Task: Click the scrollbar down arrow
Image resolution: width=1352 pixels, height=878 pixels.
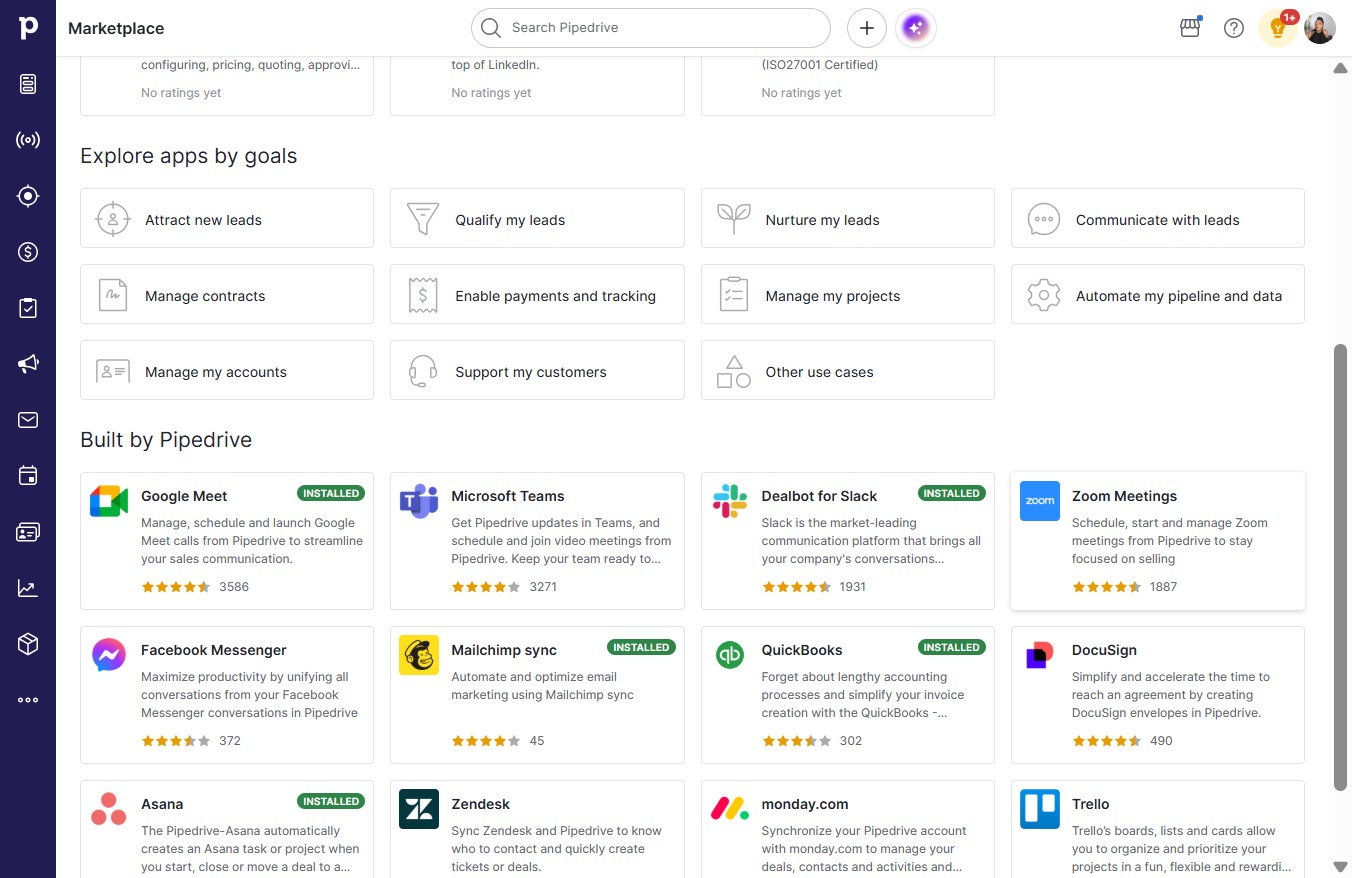Action: click(x=1341, y=866)
